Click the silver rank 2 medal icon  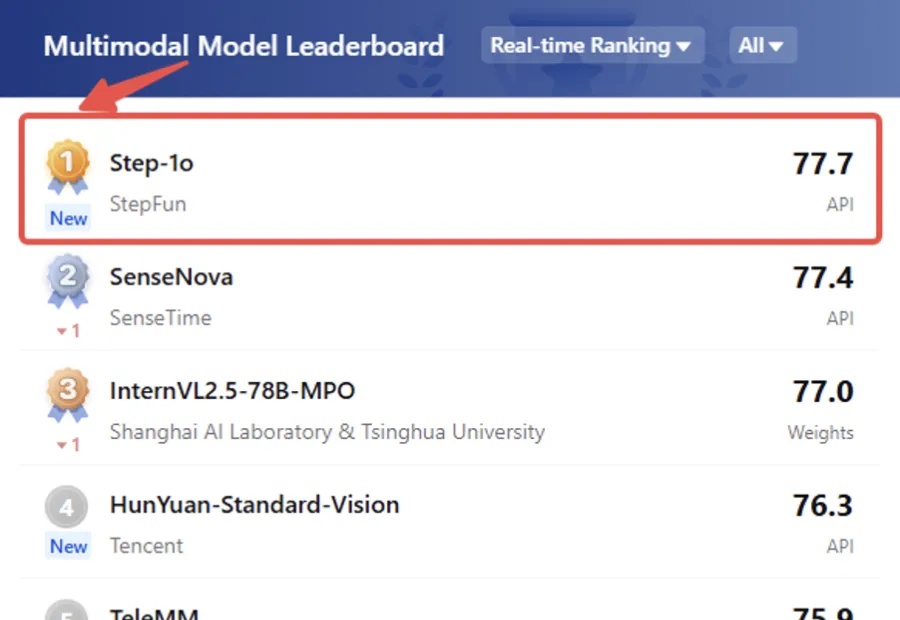68,280
